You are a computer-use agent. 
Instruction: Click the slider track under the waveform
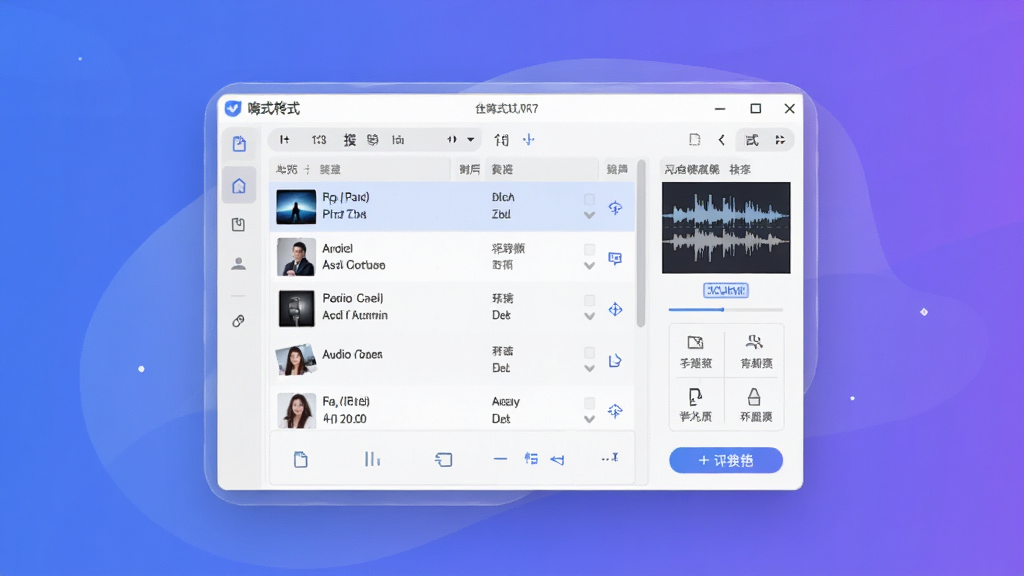point(726,310)
